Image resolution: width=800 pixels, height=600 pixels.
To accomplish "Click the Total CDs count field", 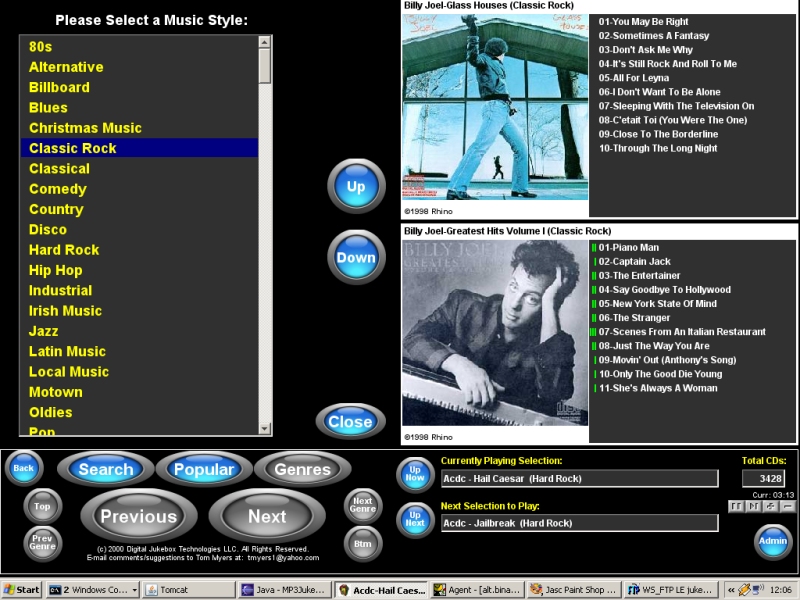I will pos(763,479).
